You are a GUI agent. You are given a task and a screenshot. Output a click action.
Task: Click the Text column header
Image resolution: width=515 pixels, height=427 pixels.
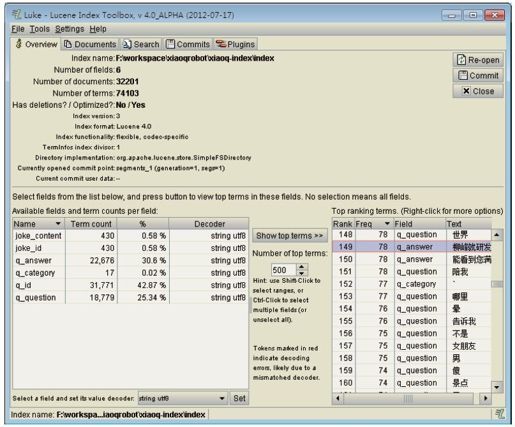pyautogui.click(x=468, y=224)
